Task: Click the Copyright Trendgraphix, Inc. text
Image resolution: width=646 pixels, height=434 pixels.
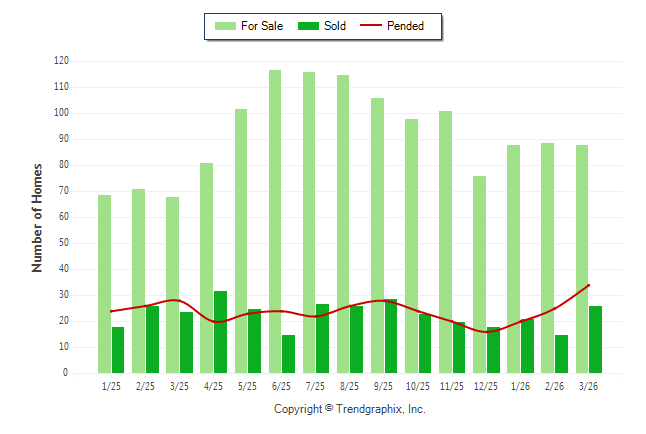Action: coord(350,409)
